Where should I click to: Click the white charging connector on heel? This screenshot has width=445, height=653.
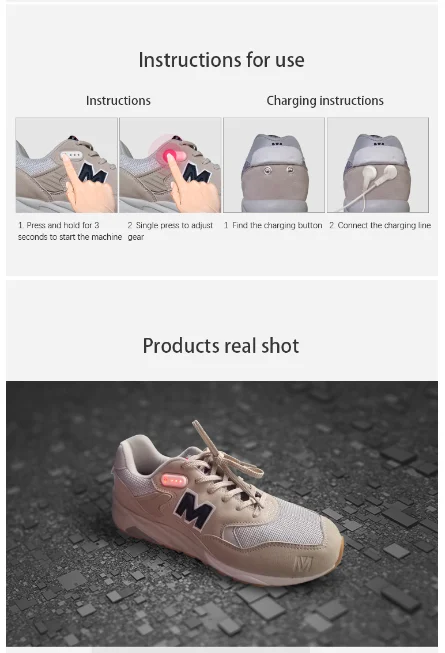pyautogui.click(x=379, y=175)
